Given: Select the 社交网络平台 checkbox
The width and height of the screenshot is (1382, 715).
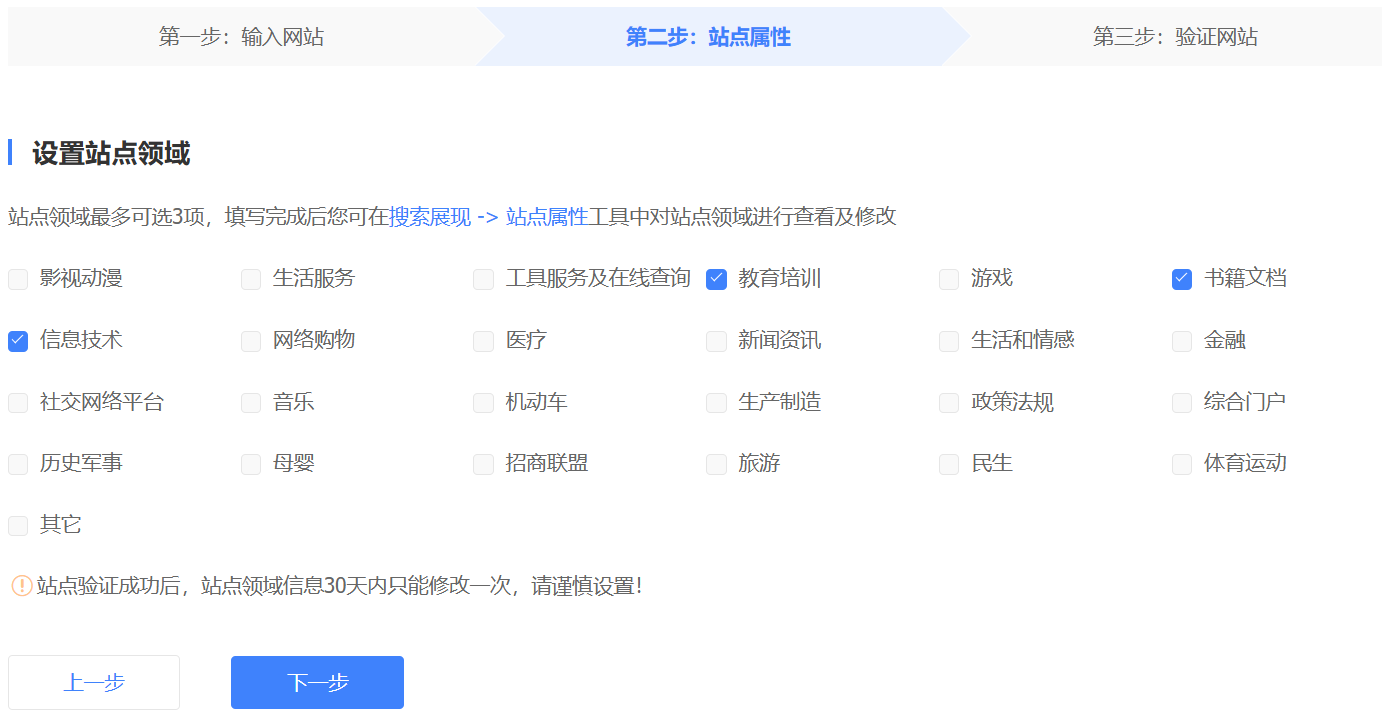Looking at the screenshot, I should (x=18, y=403).
